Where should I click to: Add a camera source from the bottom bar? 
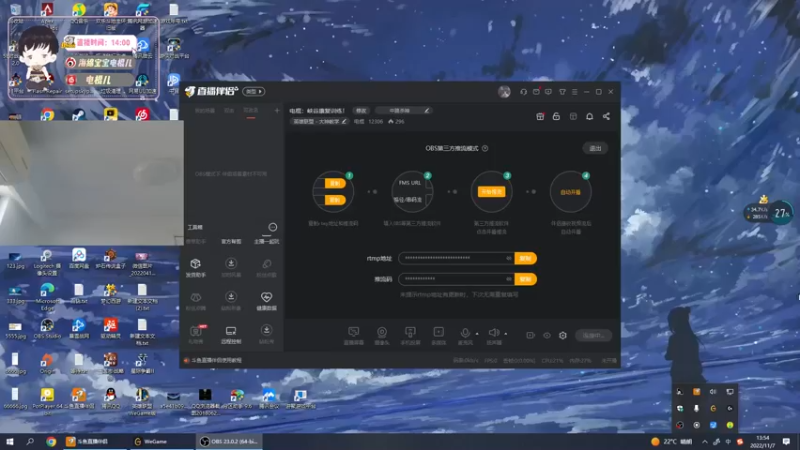pyautogui.click(x=382, y=336)
